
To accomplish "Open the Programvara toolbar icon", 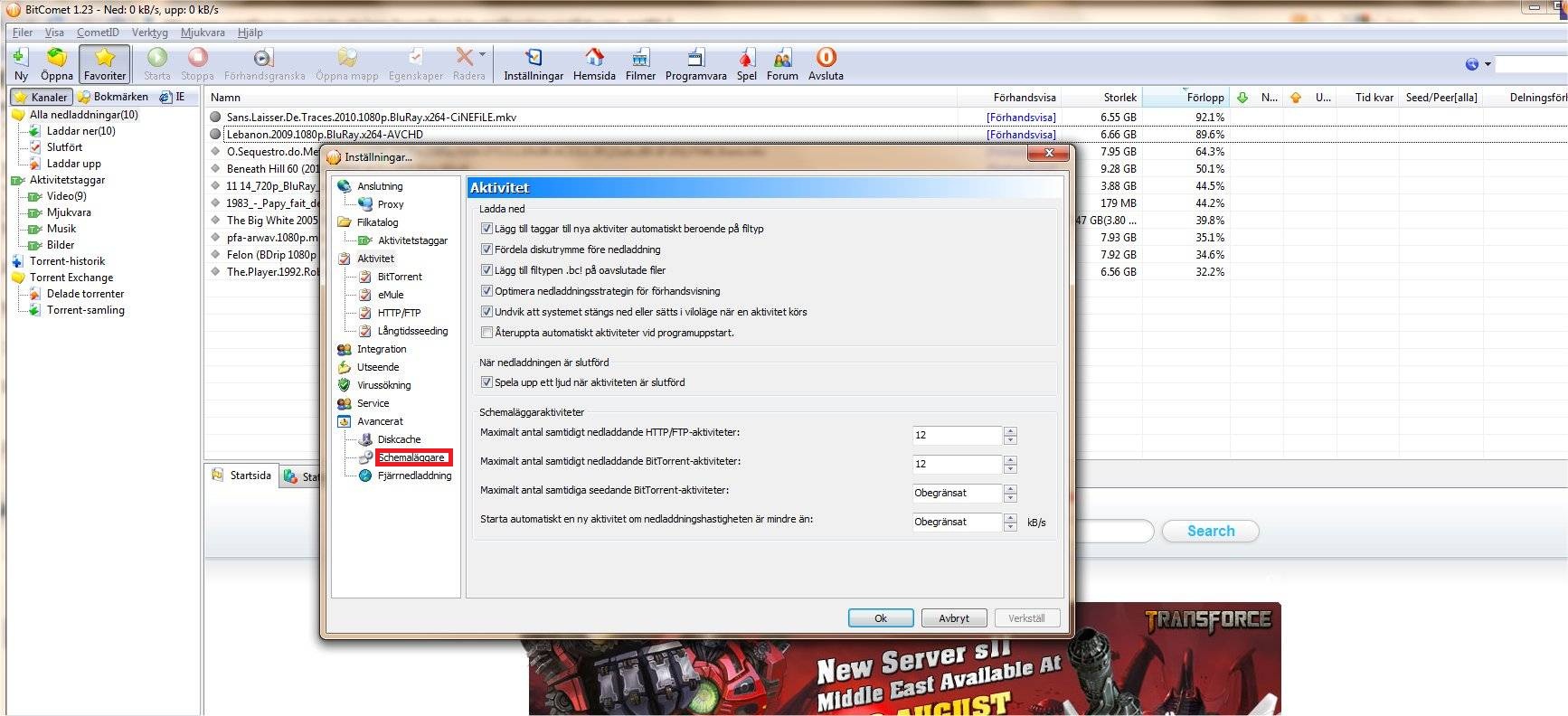I will tap(695, 59).
